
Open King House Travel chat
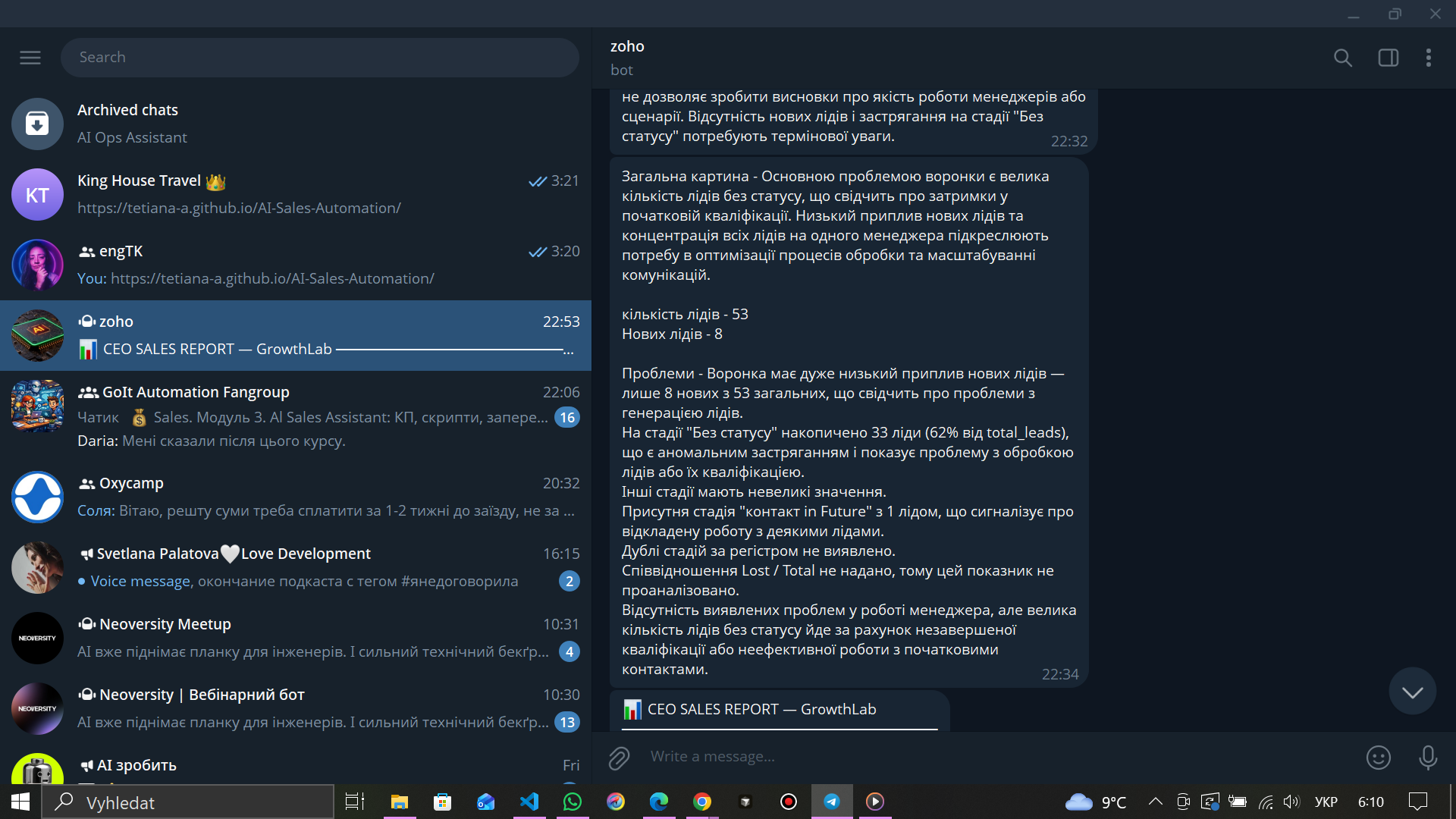pyautogui.click(x=296, y=194)
